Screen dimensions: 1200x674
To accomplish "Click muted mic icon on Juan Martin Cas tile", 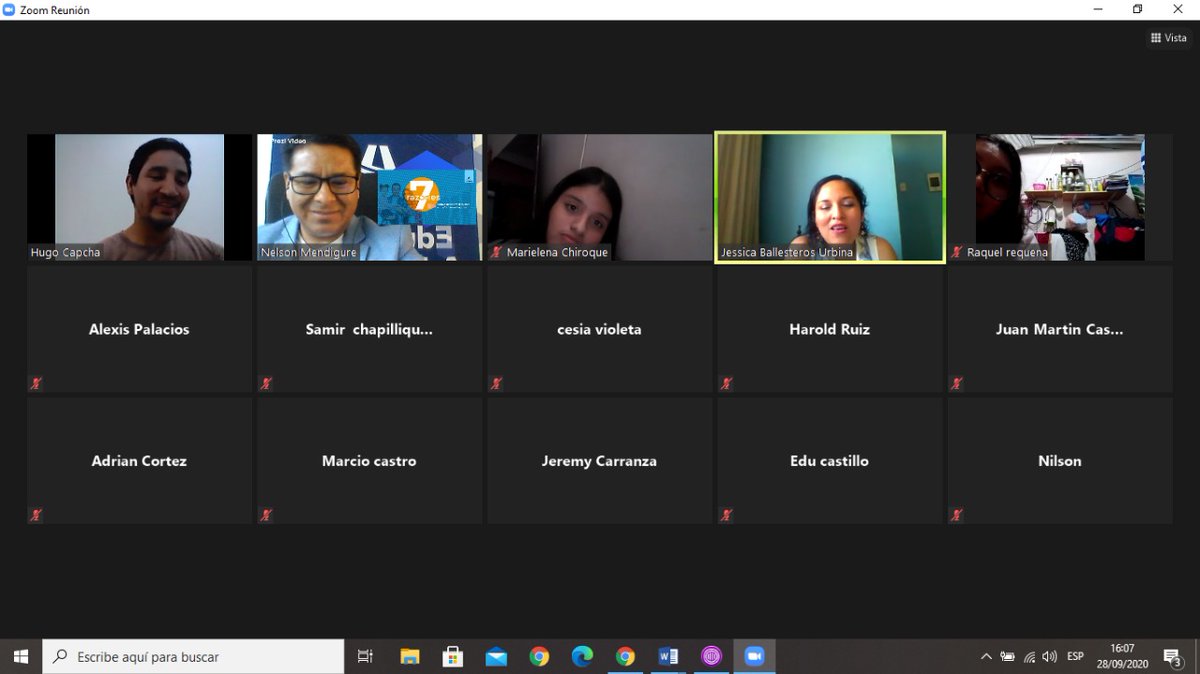I will pos(957,383).
